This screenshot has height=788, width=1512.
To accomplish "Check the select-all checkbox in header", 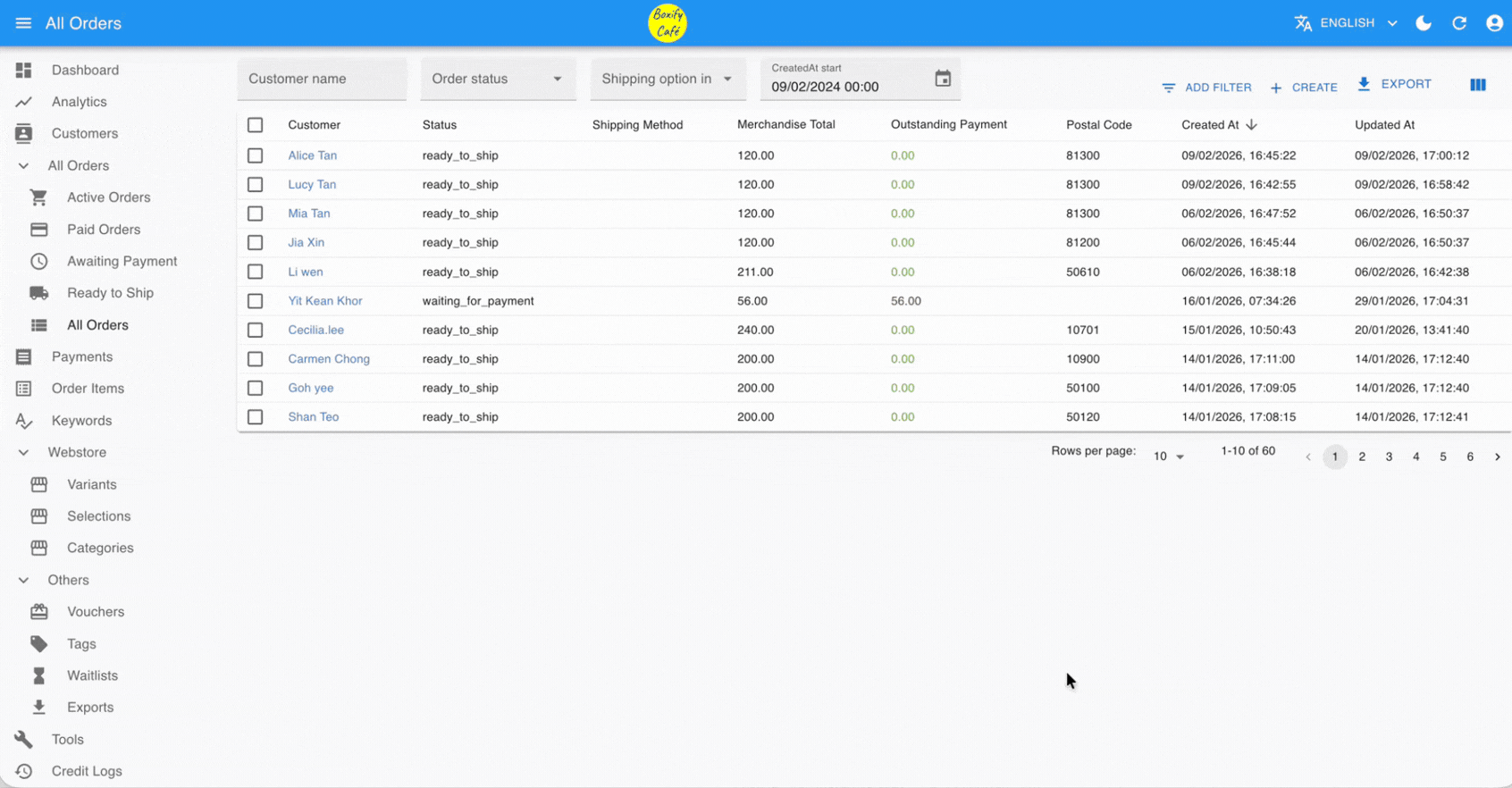I will [x=256, y=125].
